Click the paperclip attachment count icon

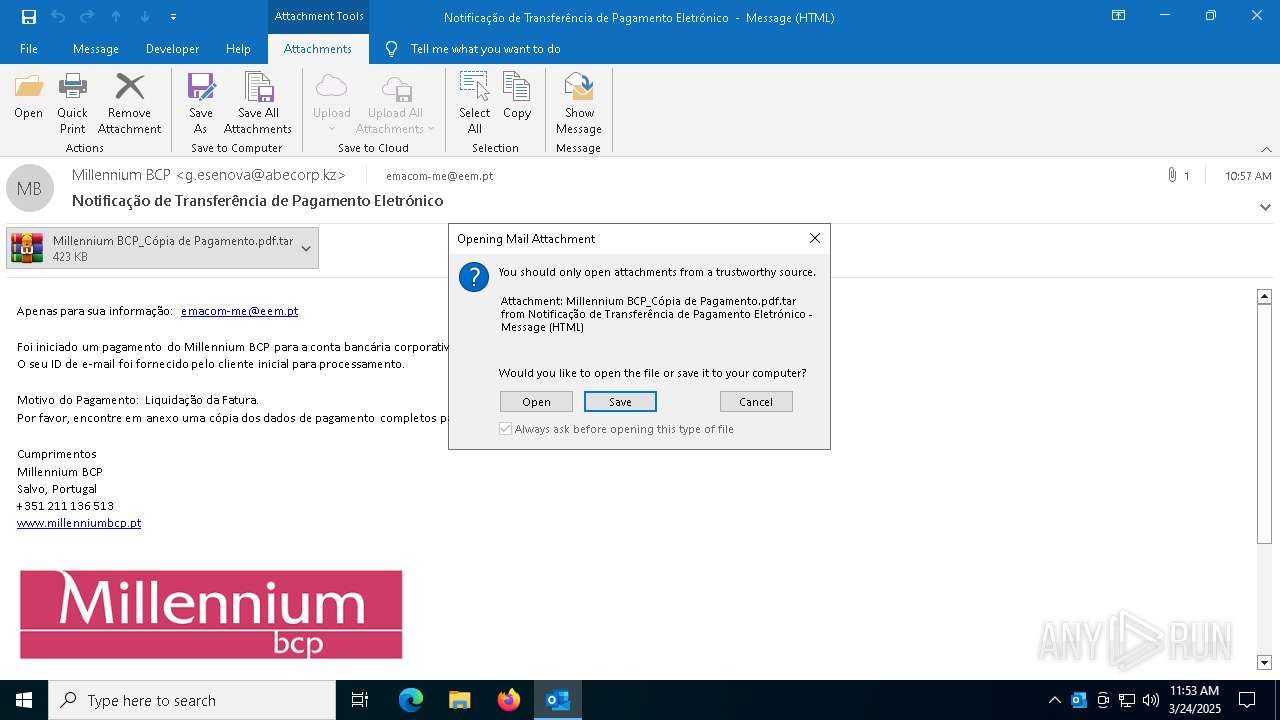1172,175
